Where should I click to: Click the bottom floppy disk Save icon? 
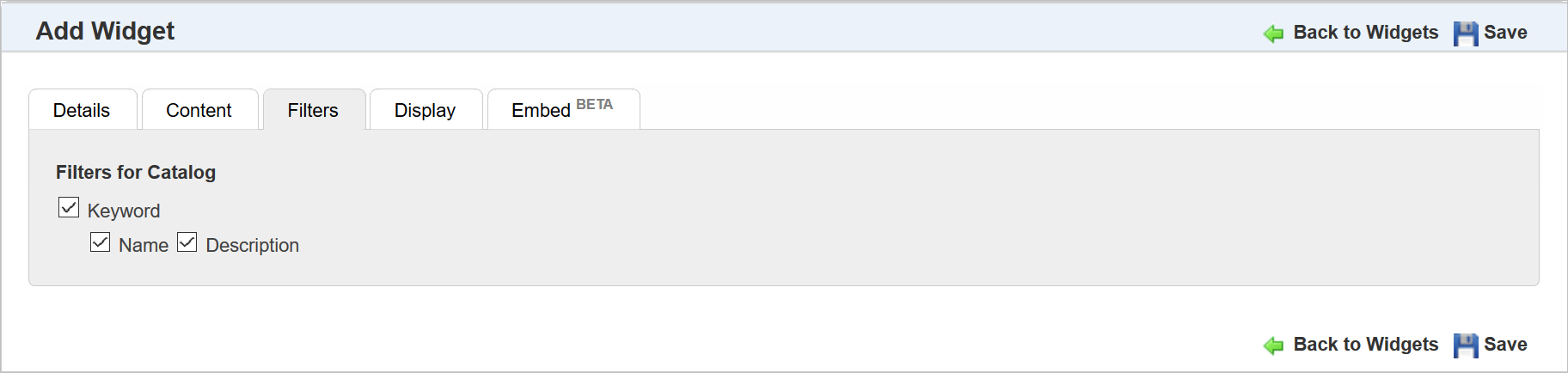coord(1466,345)
